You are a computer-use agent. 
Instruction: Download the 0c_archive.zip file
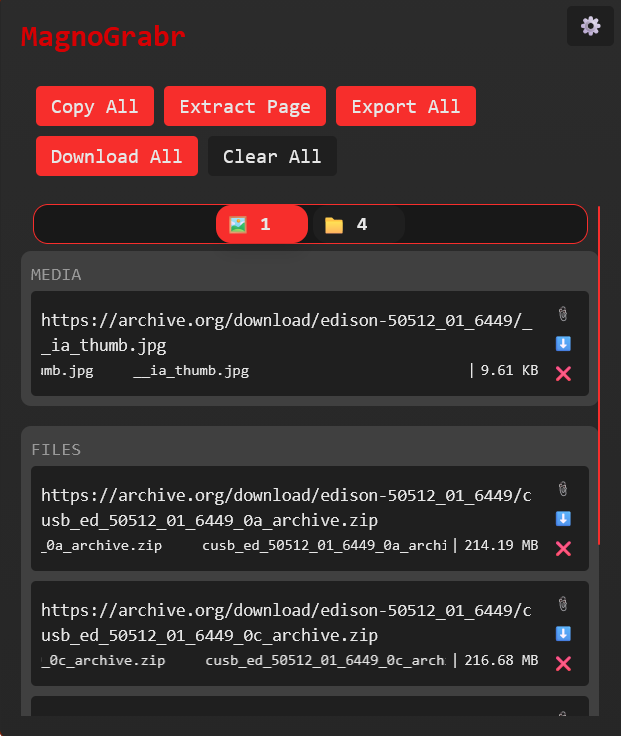tap(563, 634)
